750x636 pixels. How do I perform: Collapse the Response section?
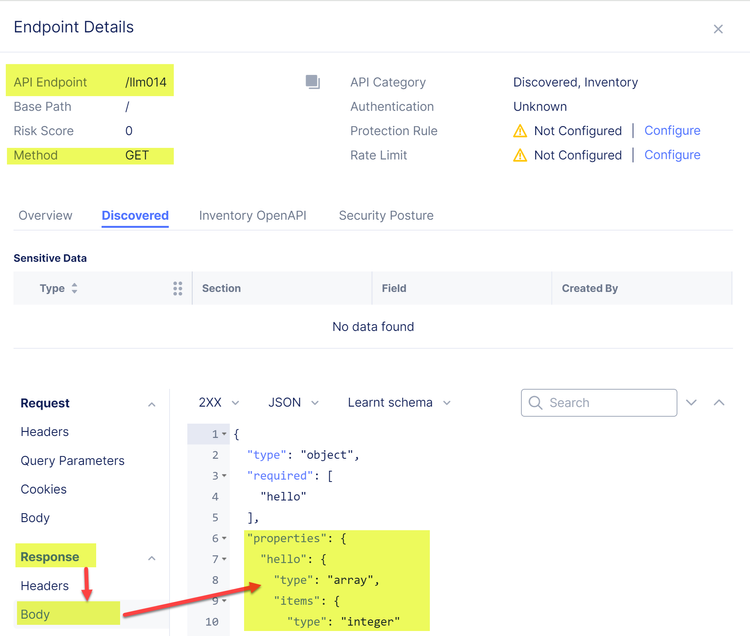coord(152,558)
